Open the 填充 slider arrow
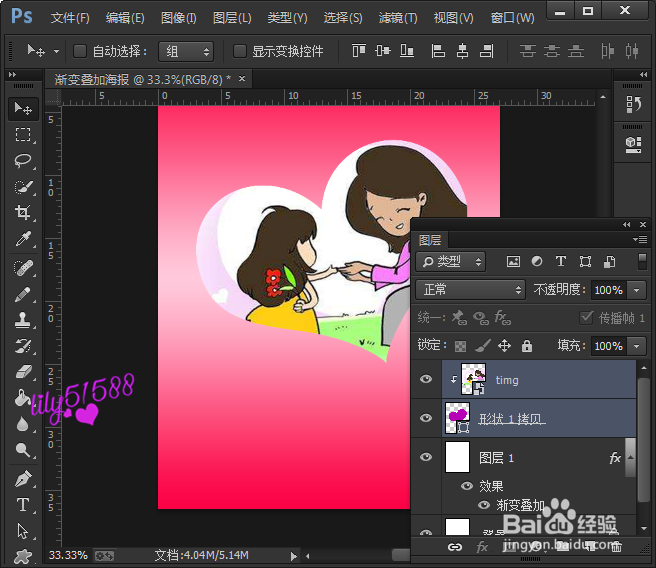The height and width of the screenshot is (568, 656). tap(637, 346)
